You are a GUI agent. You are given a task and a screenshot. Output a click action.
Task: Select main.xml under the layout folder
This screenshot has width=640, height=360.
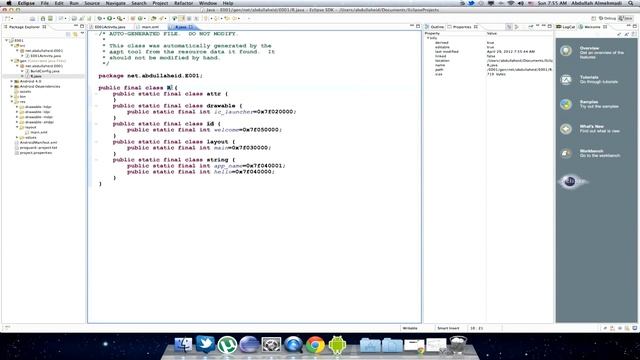(x=38, y=132)
